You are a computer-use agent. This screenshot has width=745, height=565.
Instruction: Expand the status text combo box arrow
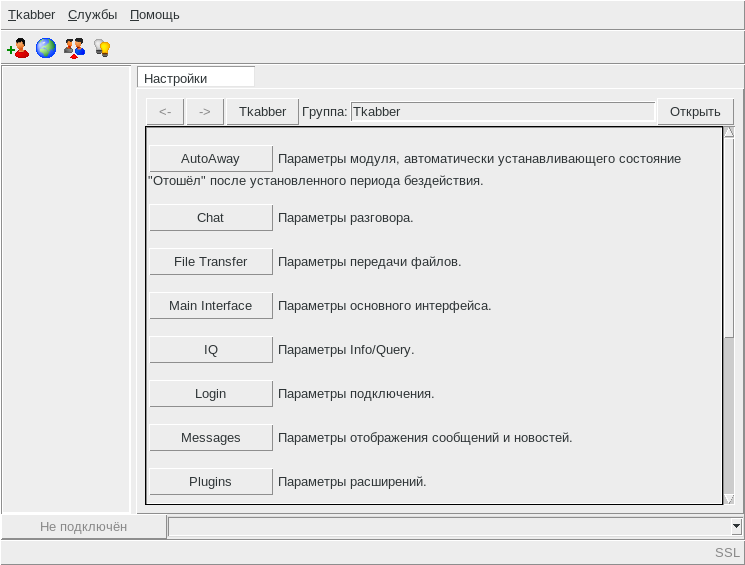[x=736, y=527]
